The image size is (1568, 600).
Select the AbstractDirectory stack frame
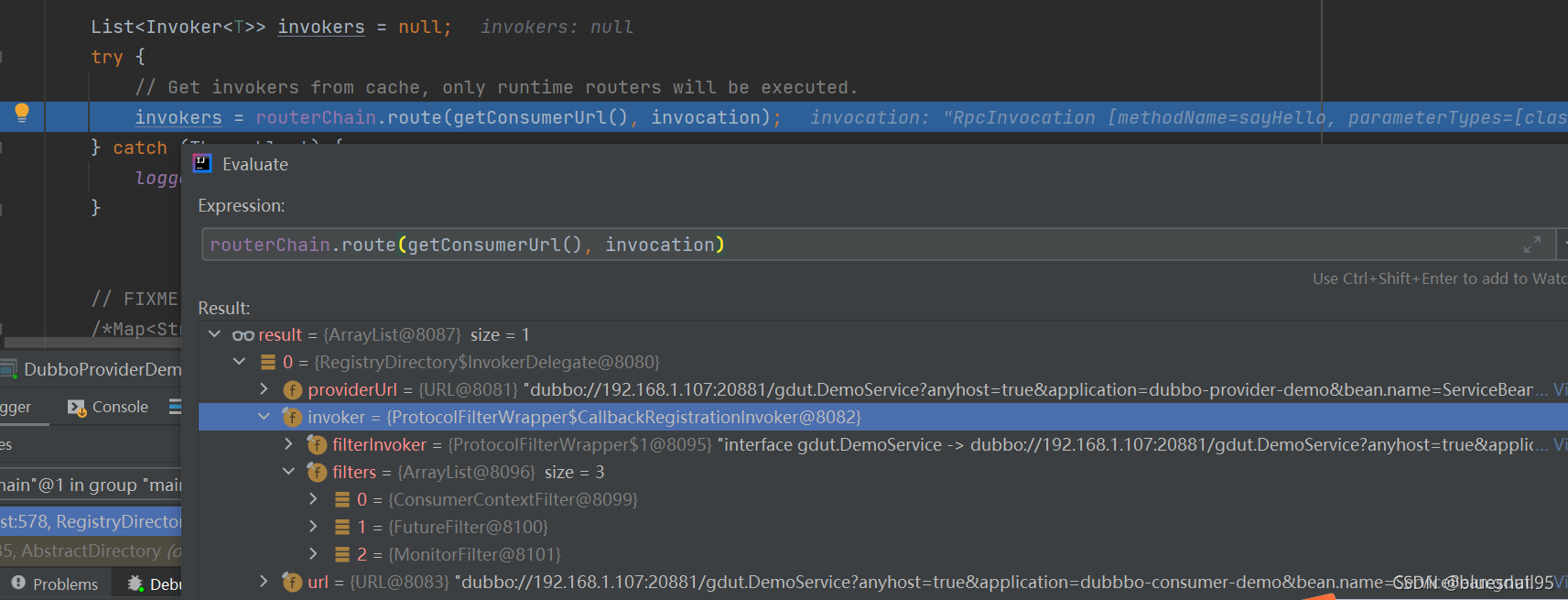click(x=91, y=551)
